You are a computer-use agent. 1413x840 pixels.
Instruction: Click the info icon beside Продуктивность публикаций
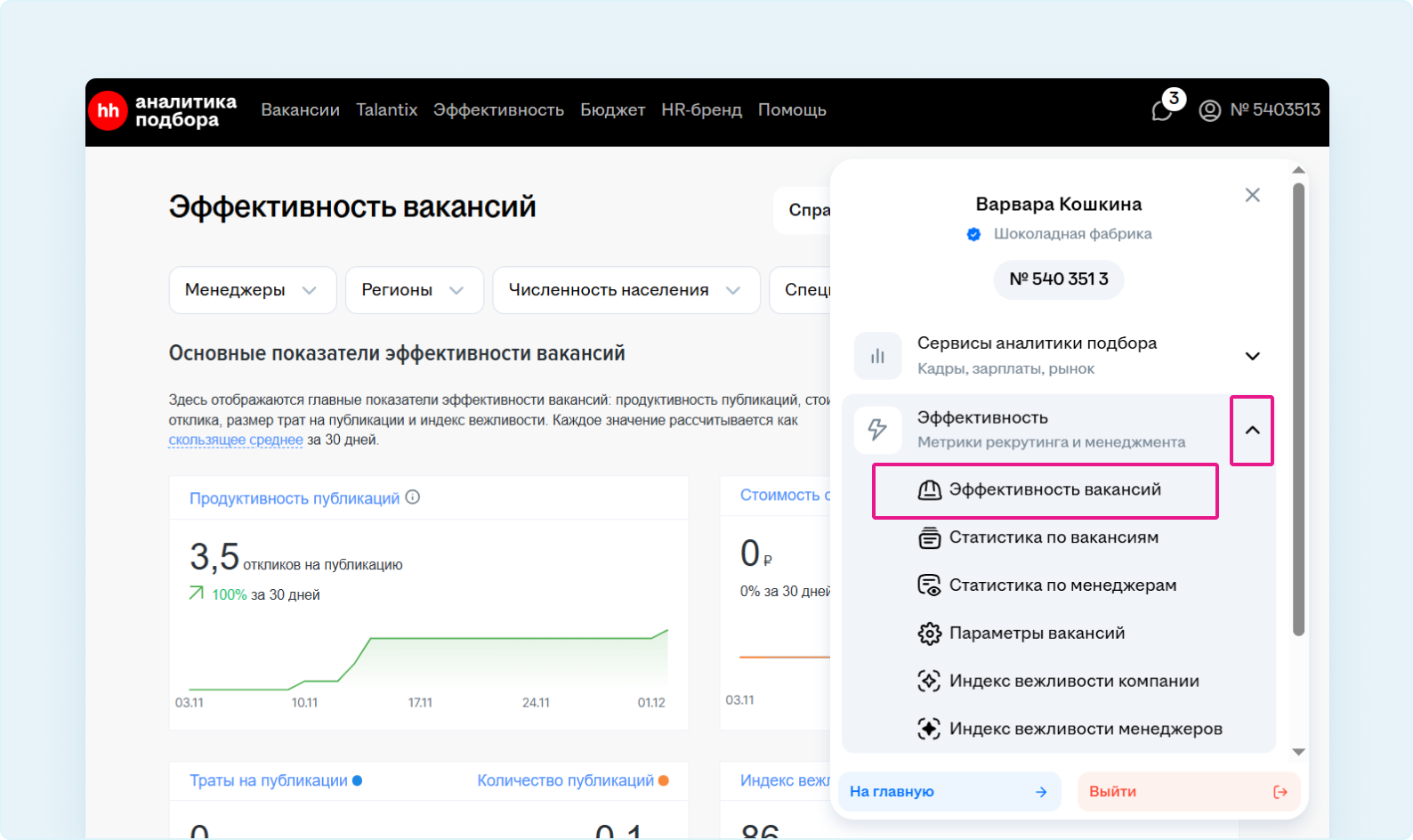click(413, 497)
